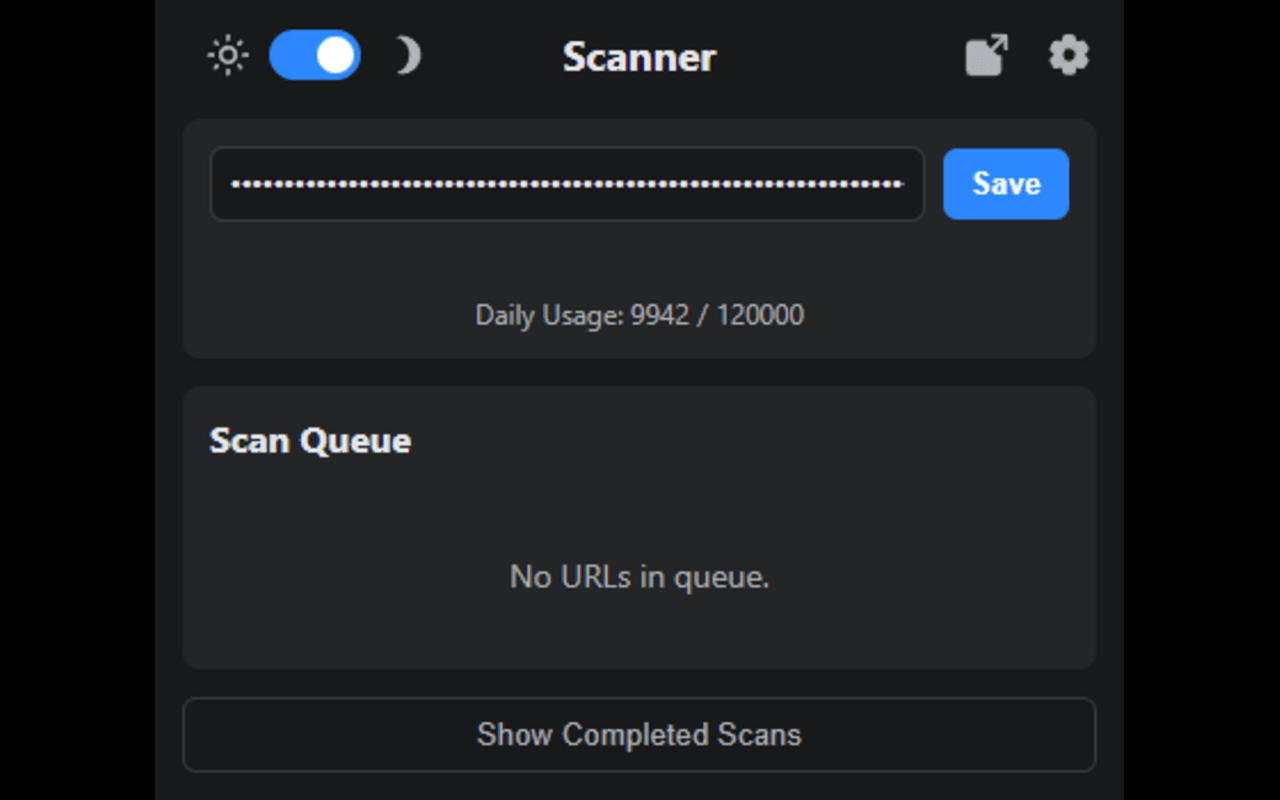The width and height of the screenshot is (1280, 800).
Task: Click the Scanner title in the header
Action: 639,57
